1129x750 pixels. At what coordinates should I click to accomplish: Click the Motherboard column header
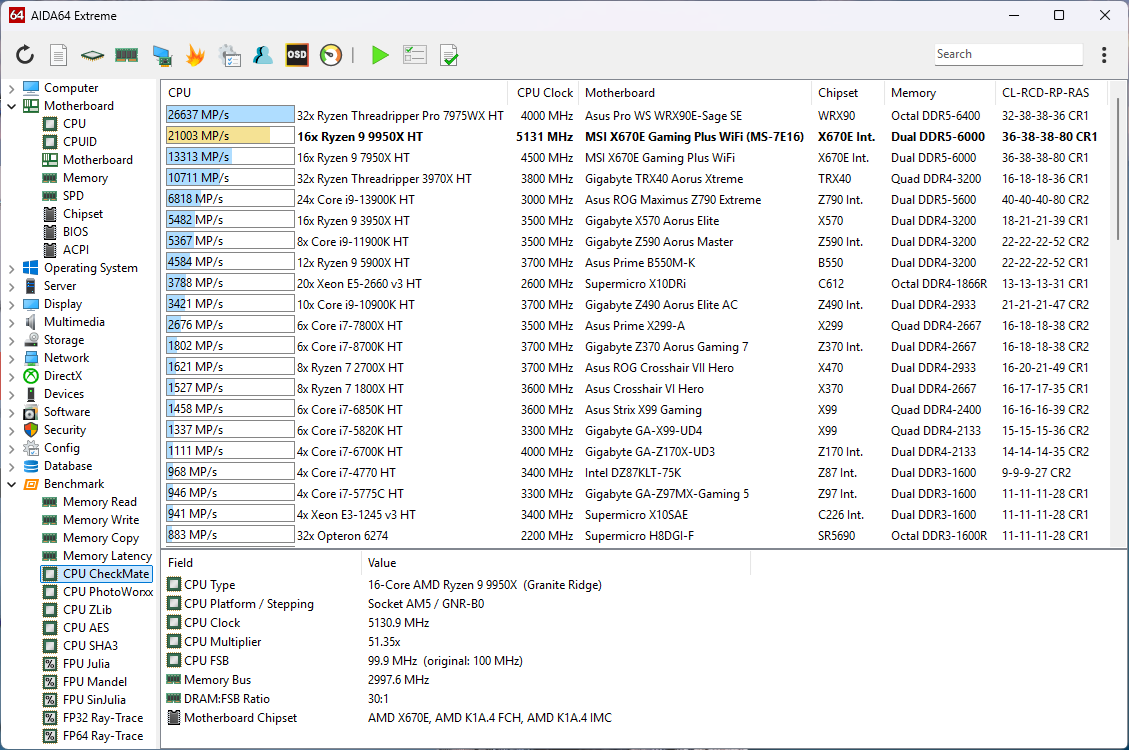coord(620,93)
